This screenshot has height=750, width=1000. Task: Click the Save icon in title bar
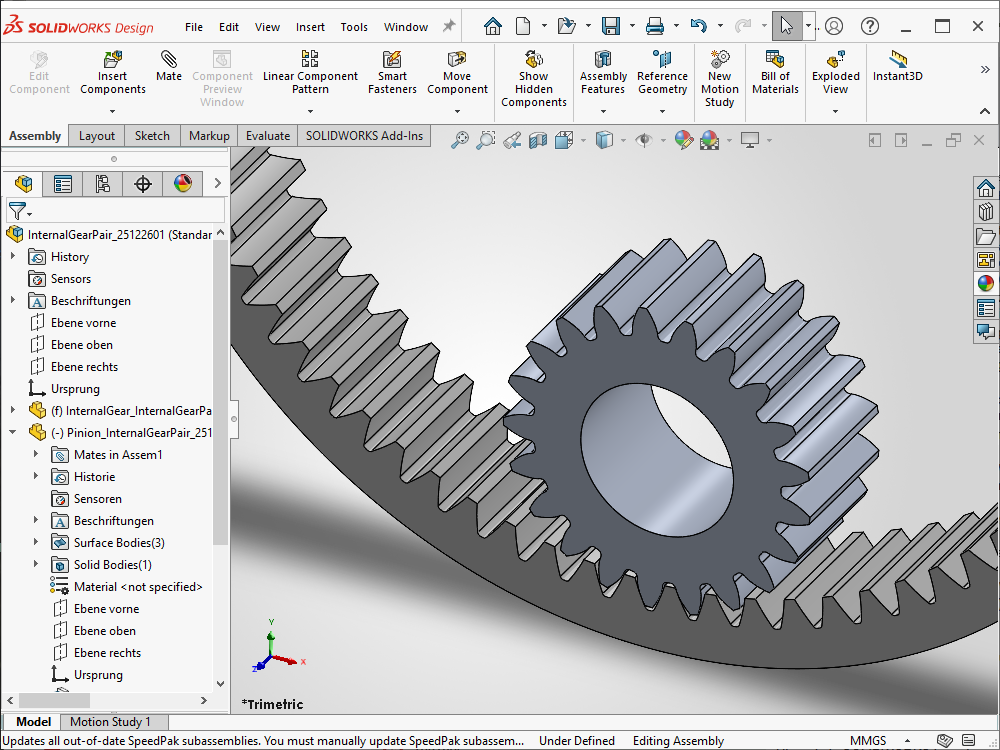(610, 27)
